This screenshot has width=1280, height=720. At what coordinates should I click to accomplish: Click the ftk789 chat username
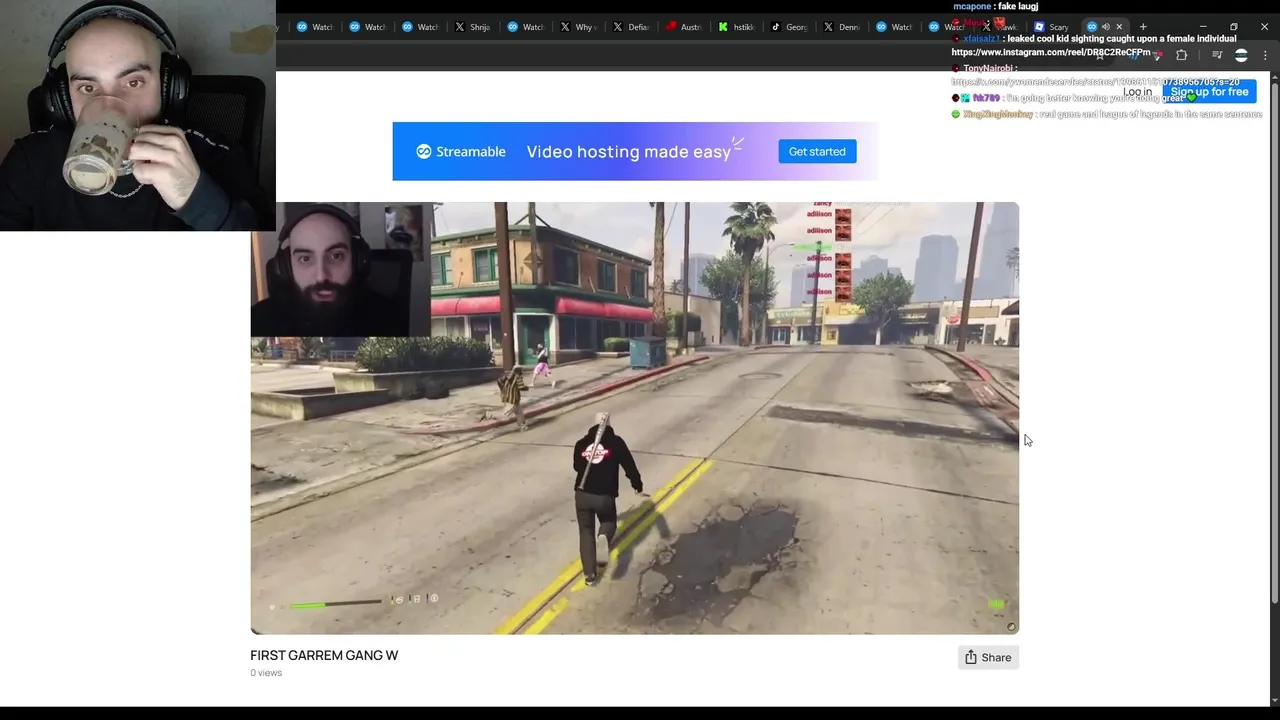[986, 98]
